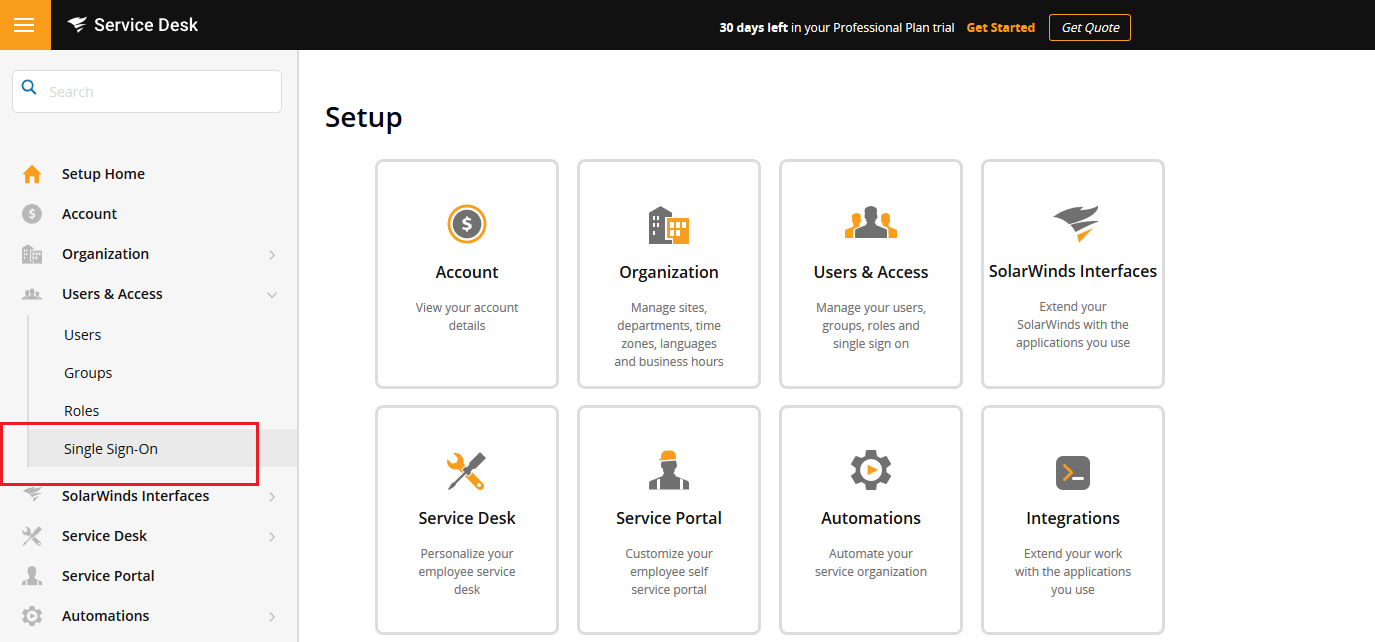Click the SolarWinds Interfaces sidebar icon
Viewport: 1375px width, 642px height.
tap(32, 496)
